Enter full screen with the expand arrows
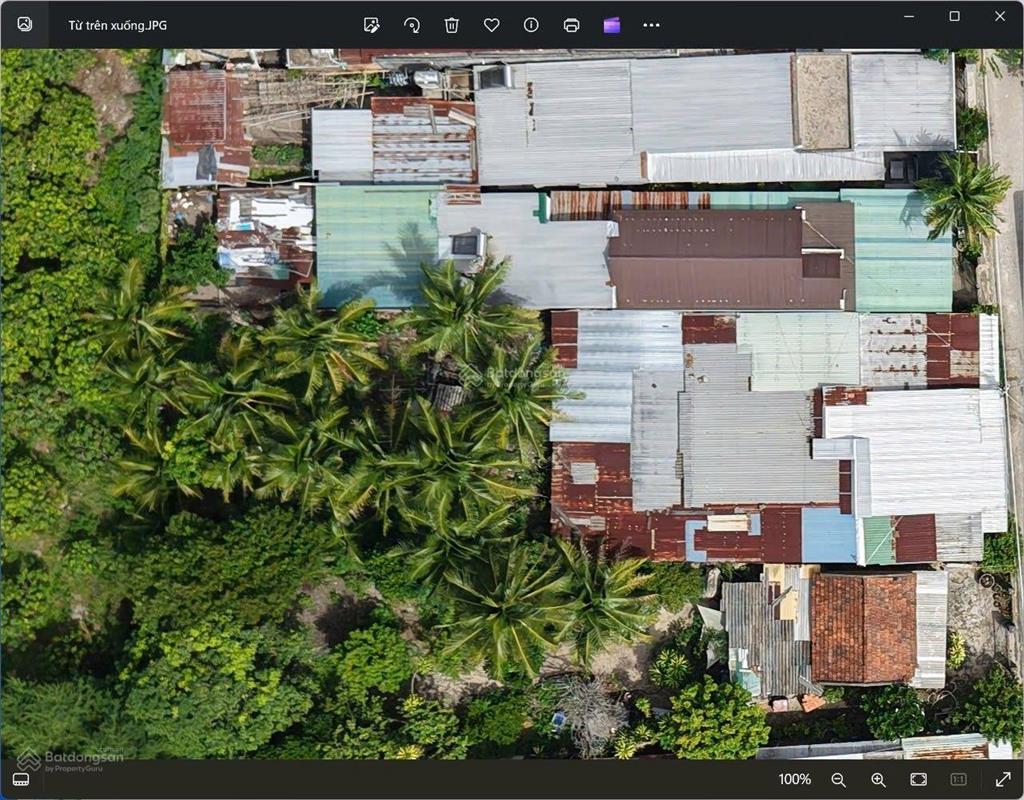Screen dimensions: 1024x800 pyautogui.click(x=1003, y=780)
